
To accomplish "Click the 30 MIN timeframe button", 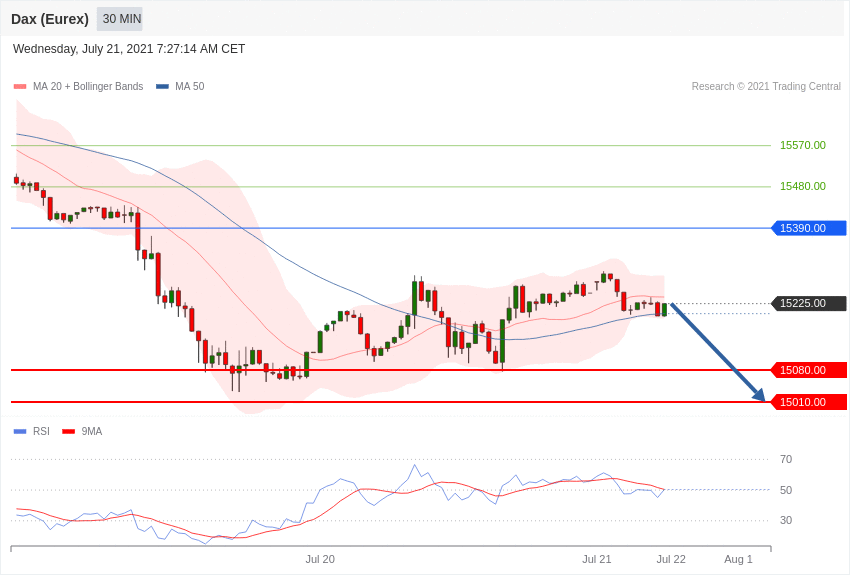I will 120,19.
